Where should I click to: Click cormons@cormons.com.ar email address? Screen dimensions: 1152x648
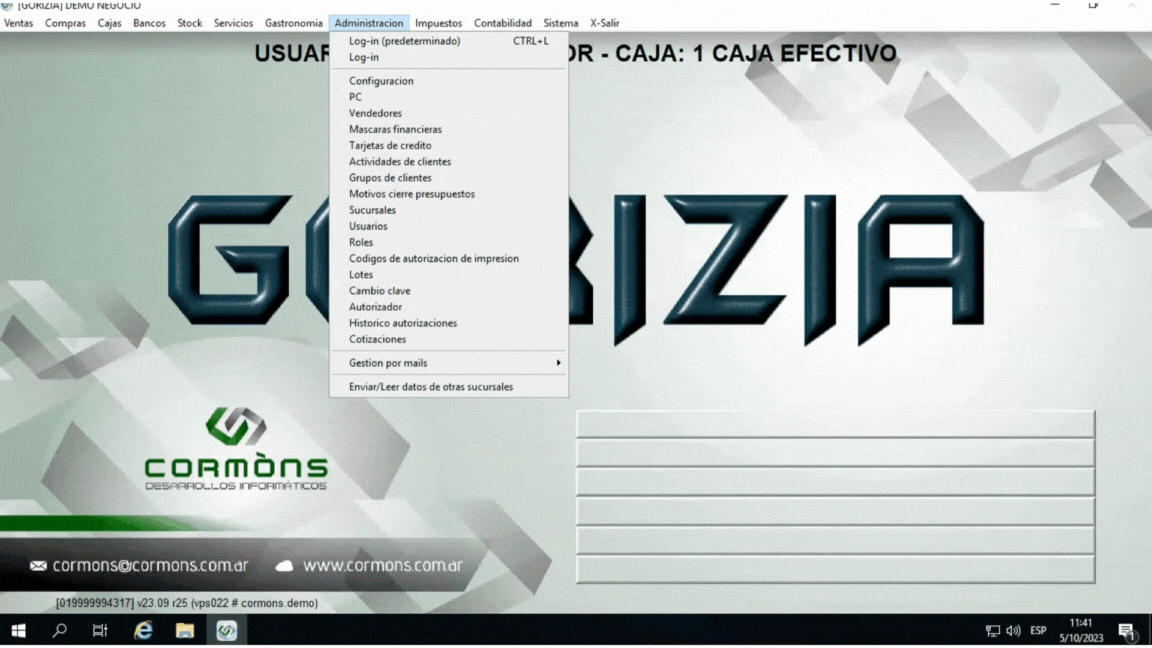[x=150, y=566]
